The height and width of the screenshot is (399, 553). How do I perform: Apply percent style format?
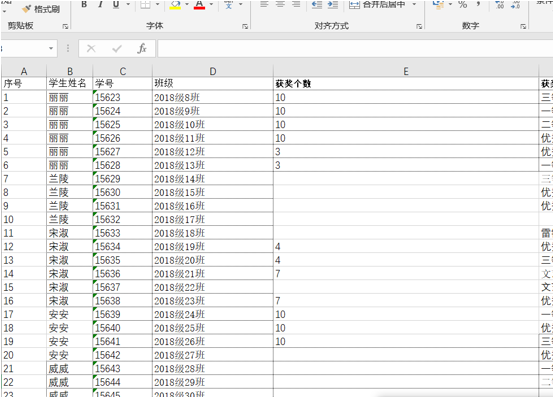(x=462, y=4)
